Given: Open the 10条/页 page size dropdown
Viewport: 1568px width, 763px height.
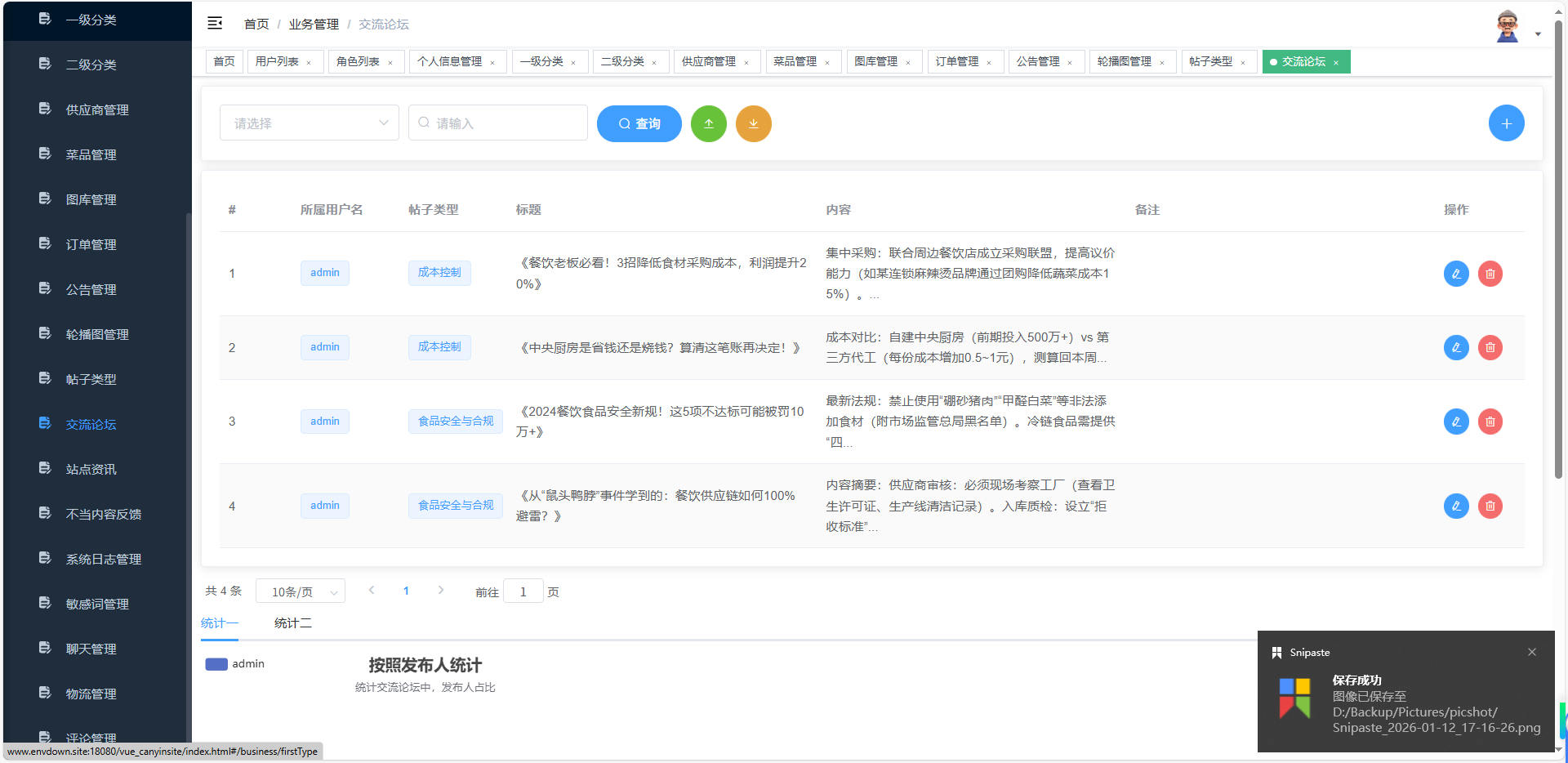Looking at the screenshot, I should (x=300, y=591).
